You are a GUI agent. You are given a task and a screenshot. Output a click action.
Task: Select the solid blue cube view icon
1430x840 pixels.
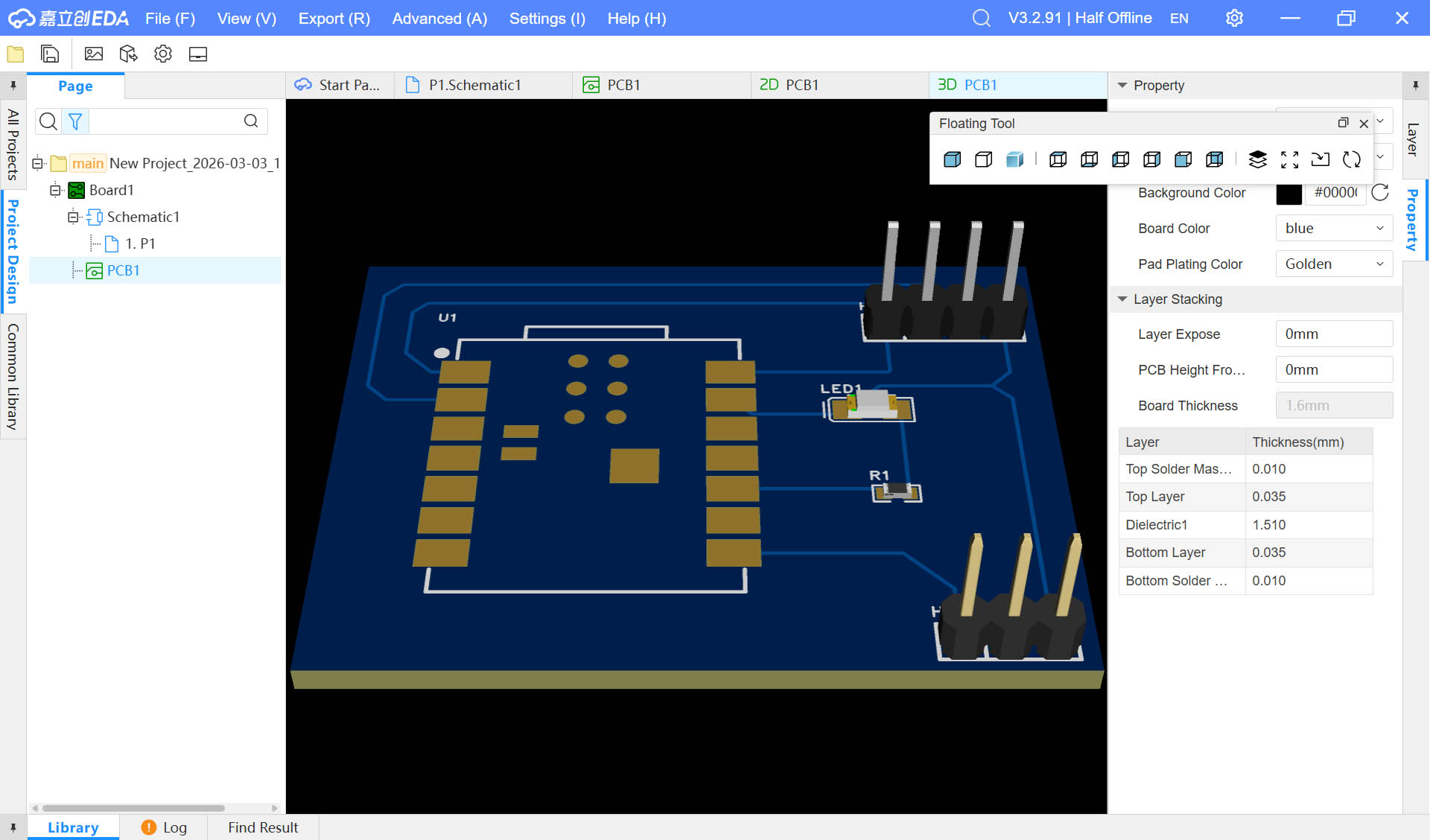tap(952, 159)
